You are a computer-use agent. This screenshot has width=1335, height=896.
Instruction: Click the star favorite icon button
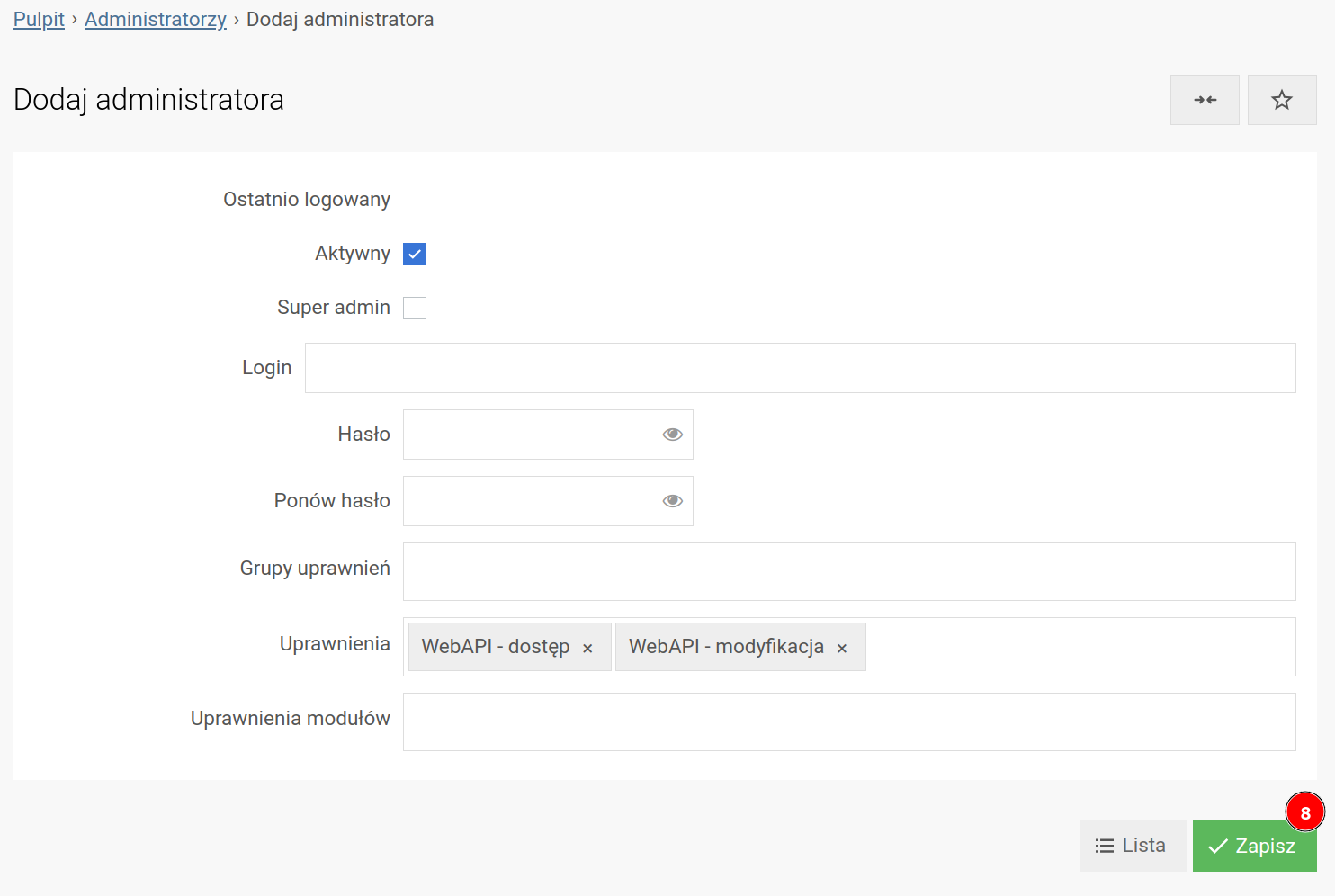tap(1282, 100)
